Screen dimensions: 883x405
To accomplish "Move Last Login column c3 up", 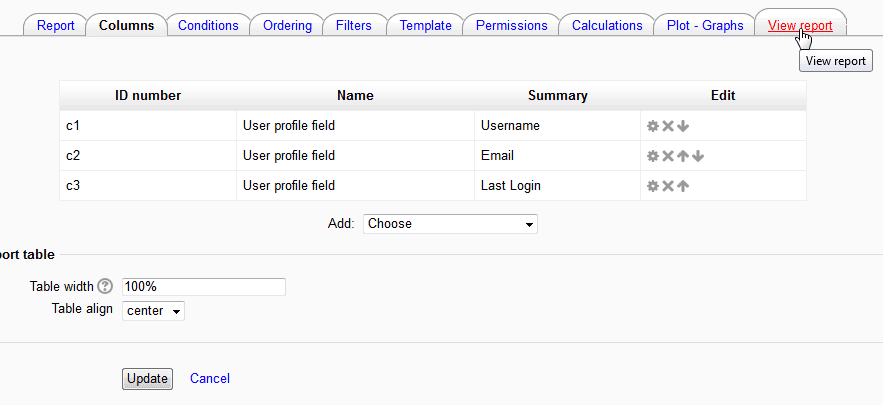I will [x=683, y=186].
